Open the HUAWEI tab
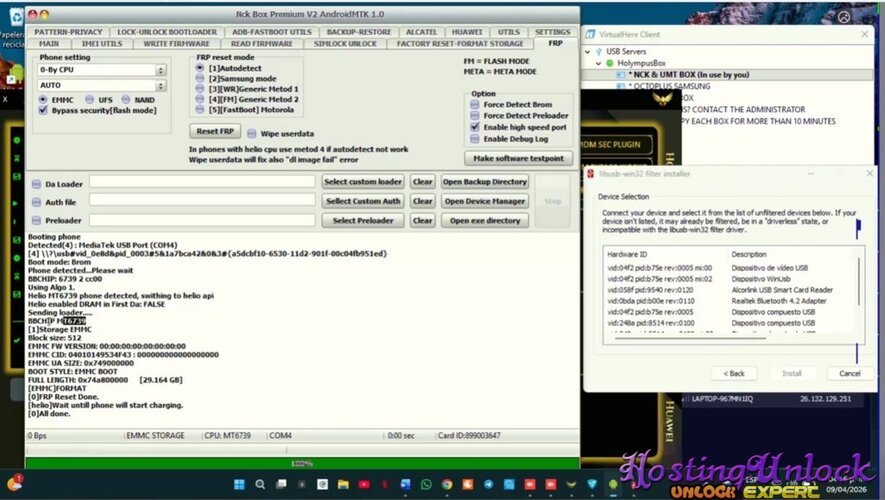 coord(466,32)
